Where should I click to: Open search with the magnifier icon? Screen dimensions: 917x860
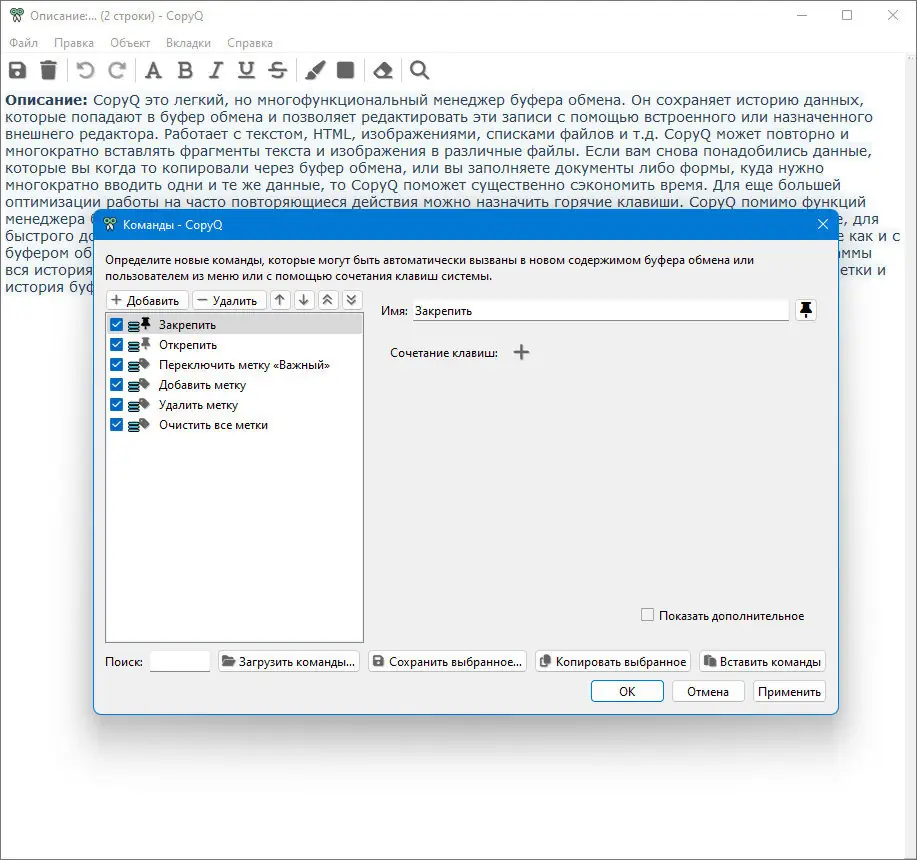[x=419, y=70]
